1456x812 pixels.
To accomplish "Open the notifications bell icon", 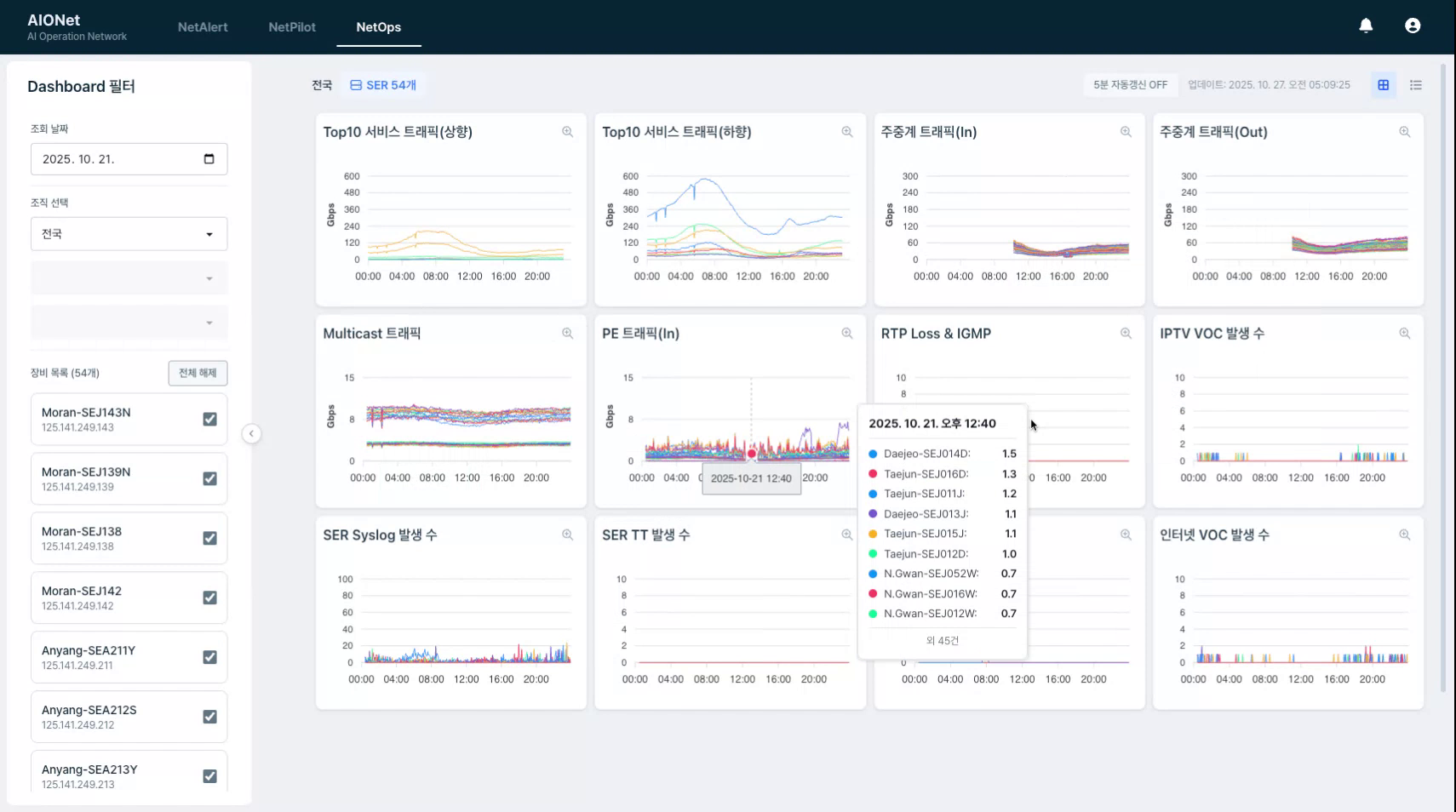I will coord(1366,26).
